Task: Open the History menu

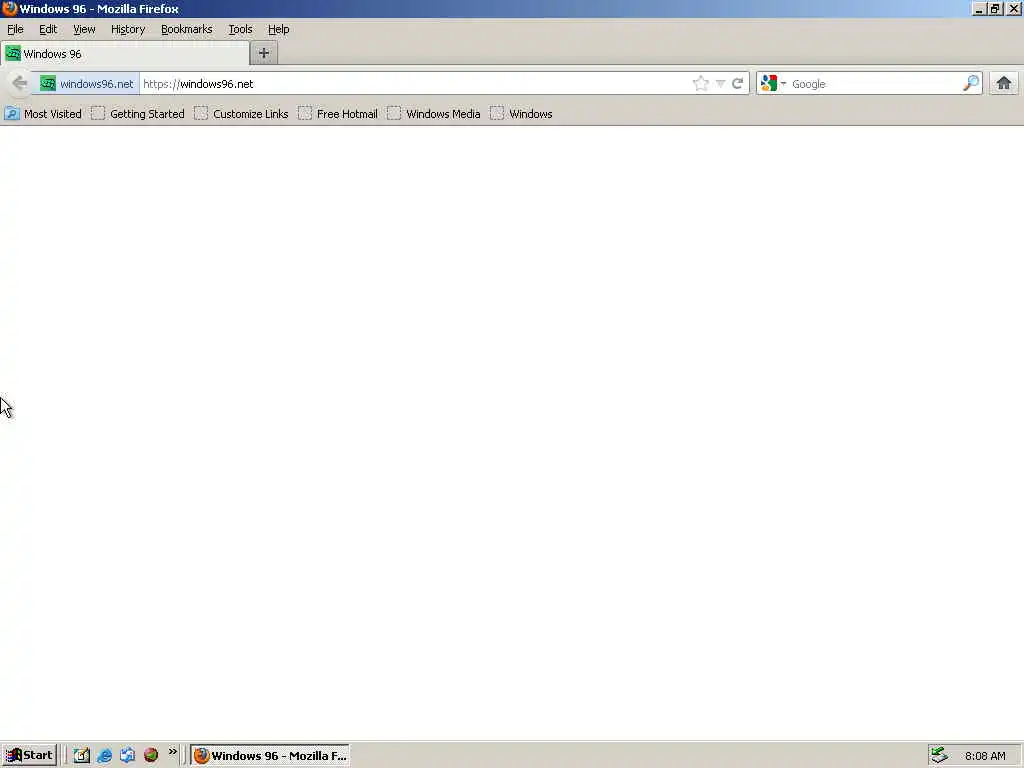Action: pos(128,29)
